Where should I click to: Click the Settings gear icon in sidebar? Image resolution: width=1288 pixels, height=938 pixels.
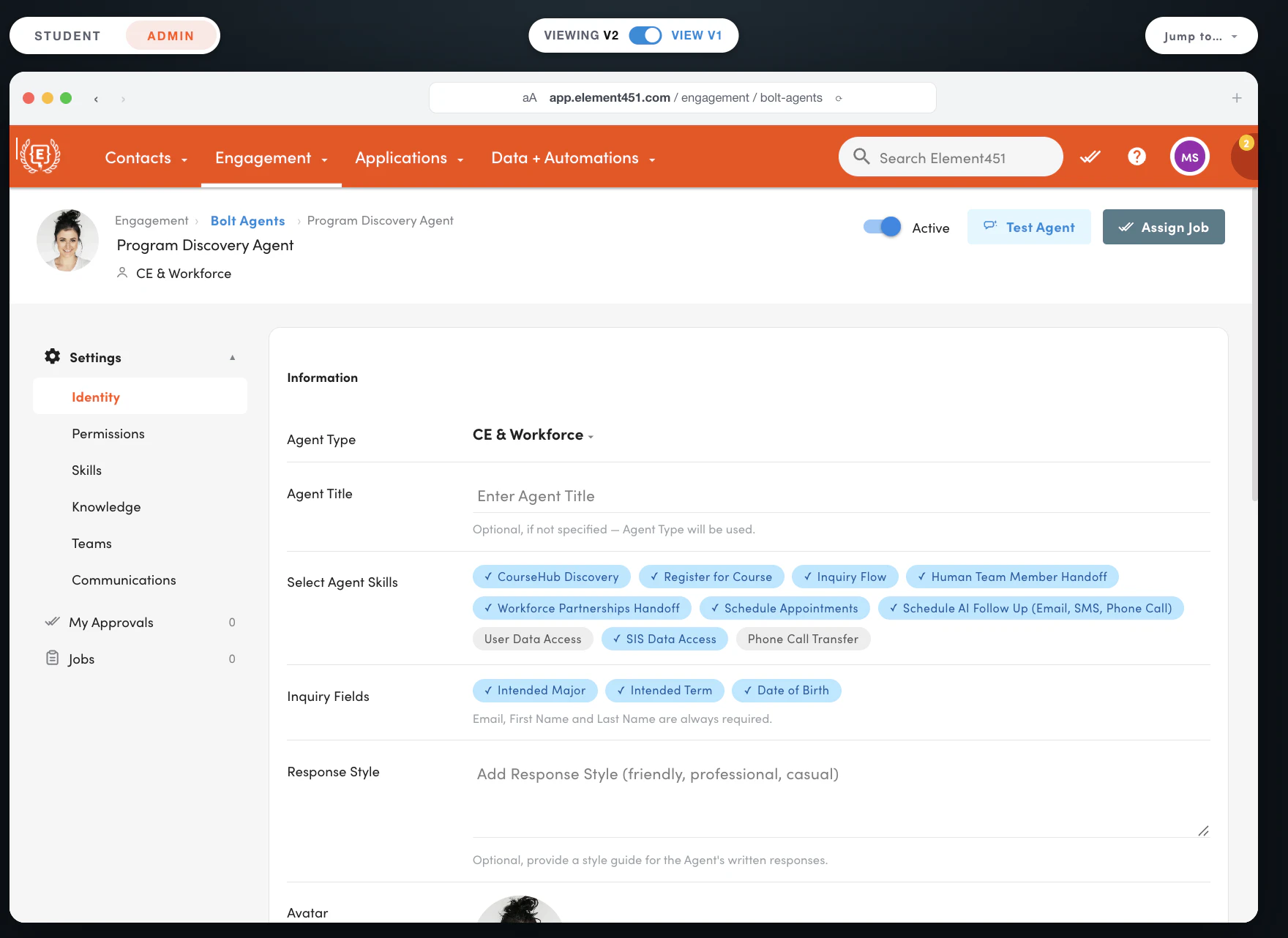coord(53,356)
